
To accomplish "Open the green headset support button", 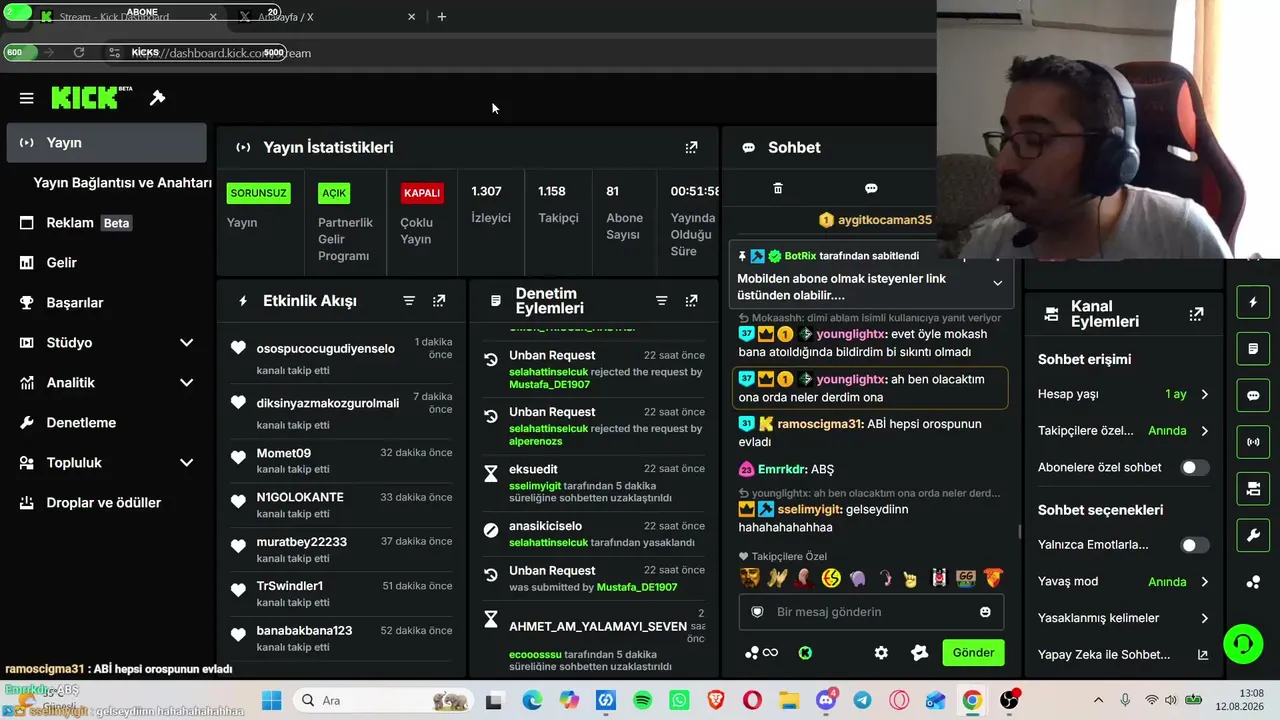I will coord(1243,643).
